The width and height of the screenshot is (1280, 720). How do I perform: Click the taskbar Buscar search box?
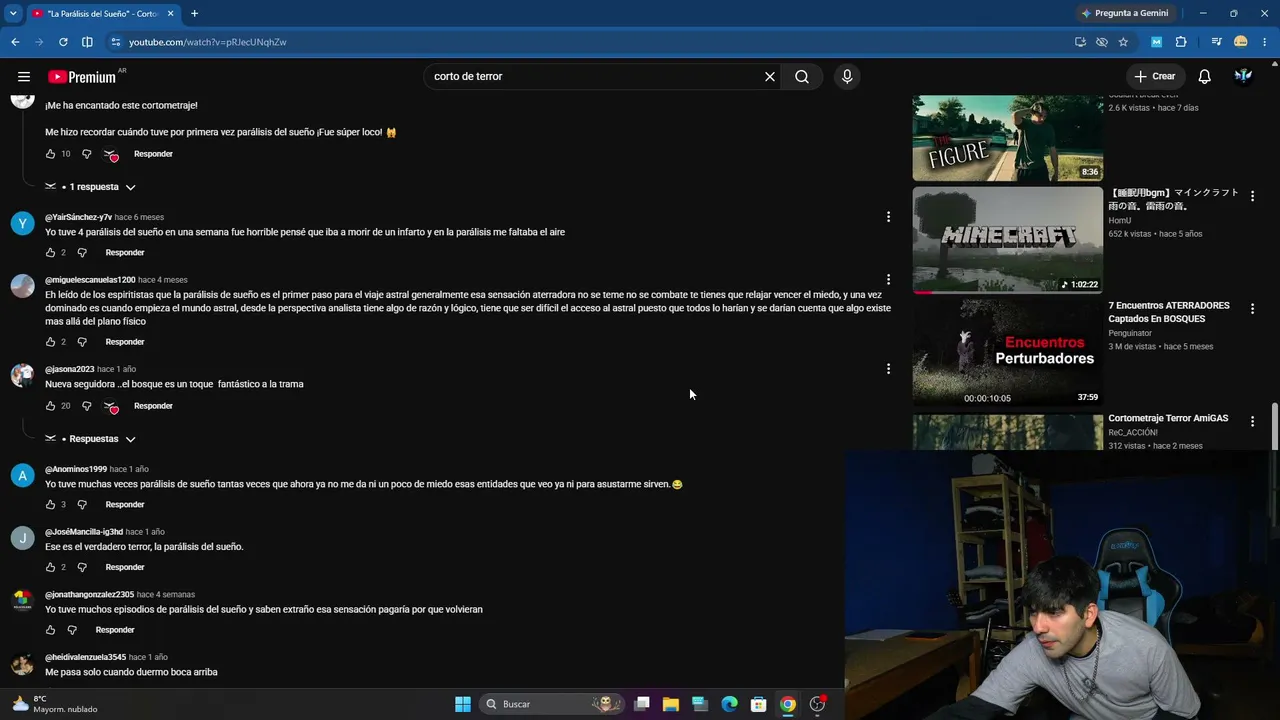coord(550,704)
